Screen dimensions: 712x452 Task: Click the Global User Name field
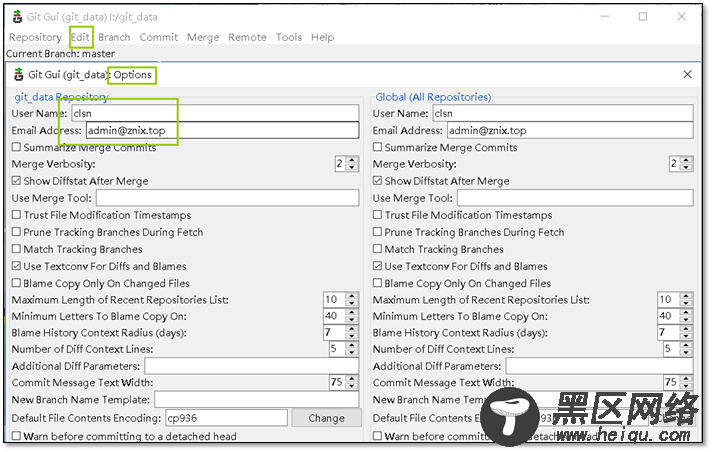563,114
